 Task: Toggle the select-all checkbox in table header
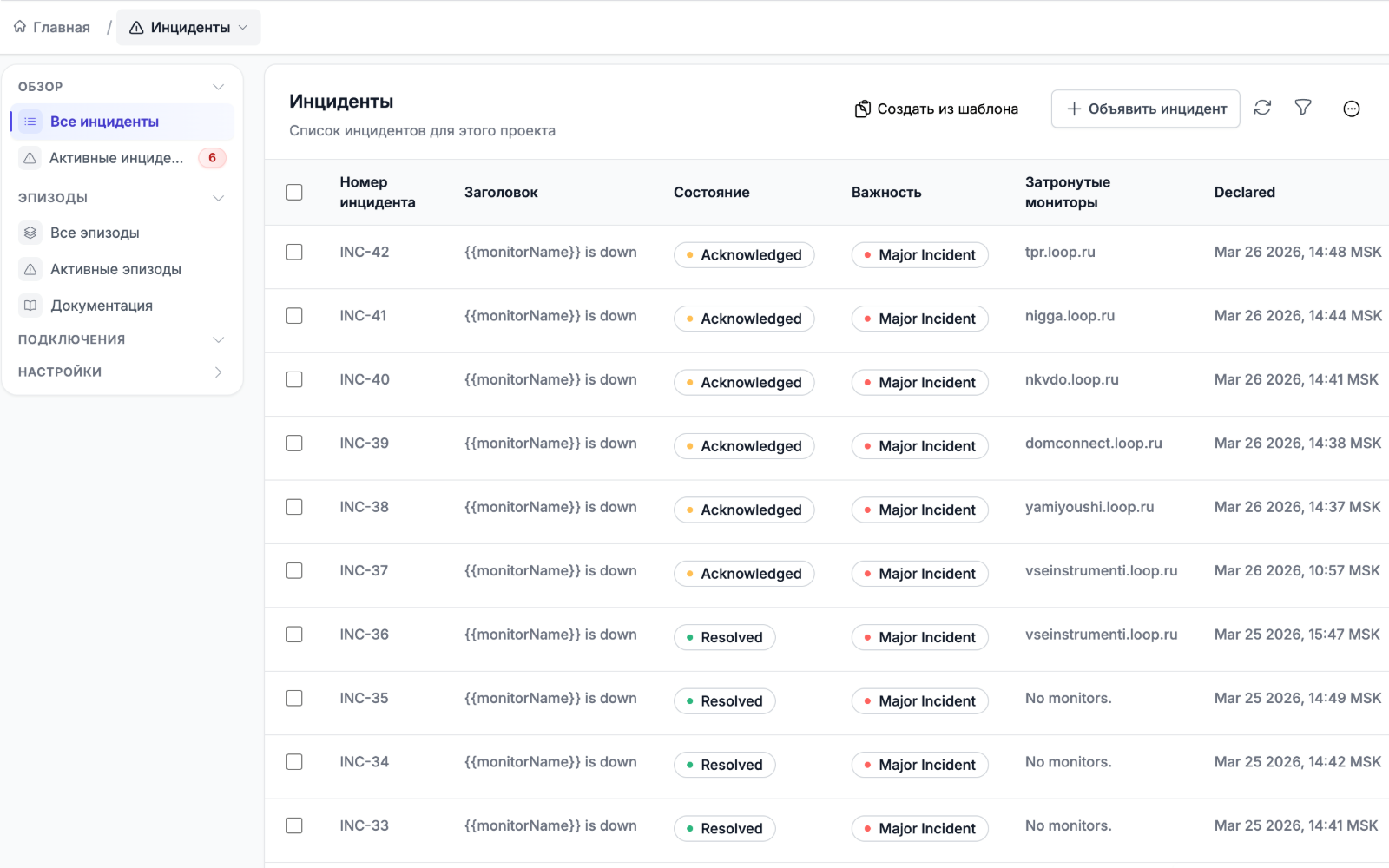294,192
